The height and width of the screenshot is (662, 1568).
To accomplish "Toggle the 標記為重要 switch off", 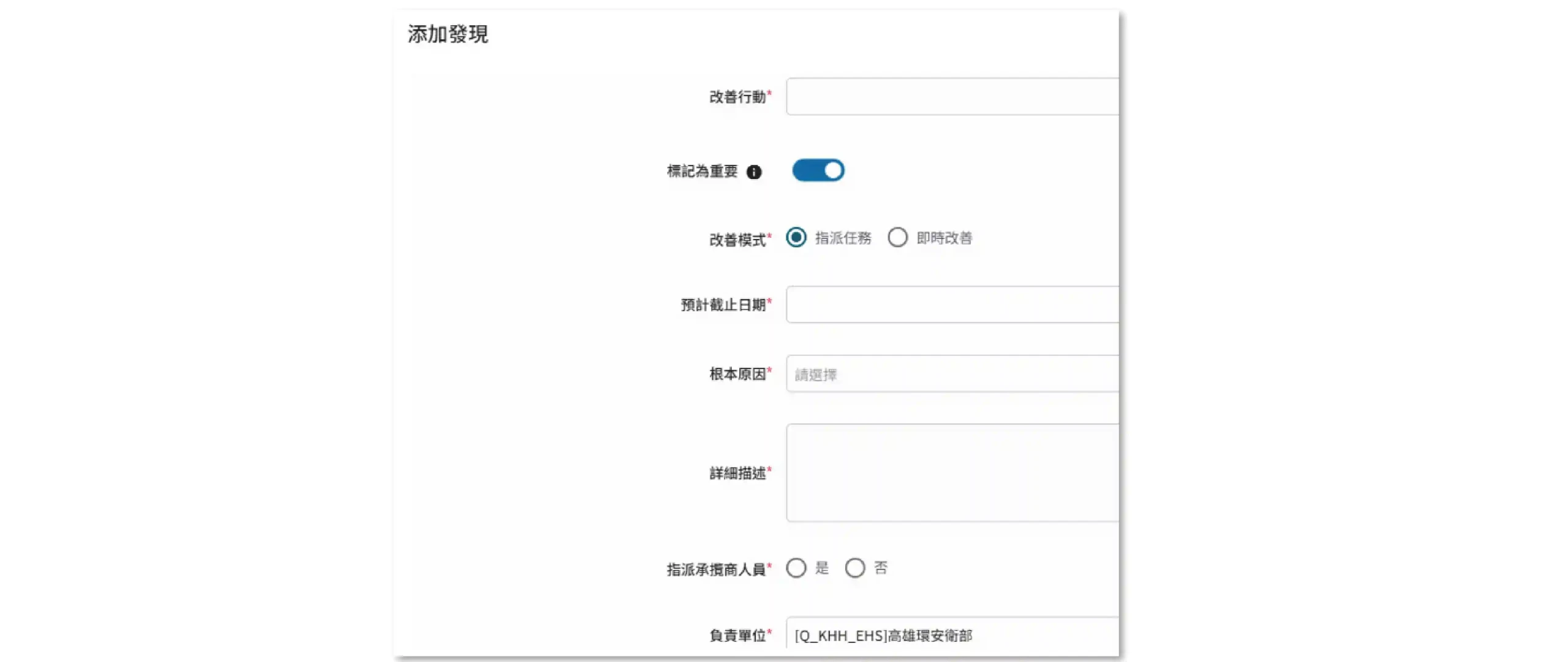I will (818, 170).
